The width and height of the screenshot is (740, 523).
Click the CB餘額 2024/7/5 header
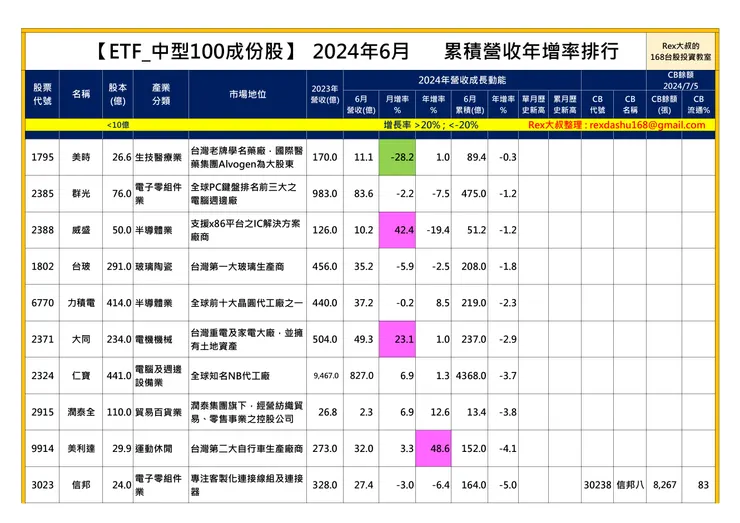[681, 80]
